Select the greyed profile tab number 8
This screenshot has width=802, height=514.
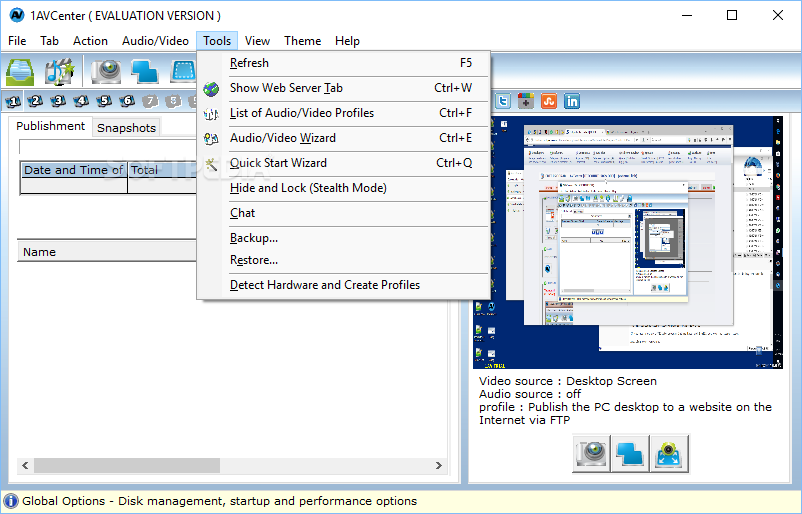tap(173, 101)
